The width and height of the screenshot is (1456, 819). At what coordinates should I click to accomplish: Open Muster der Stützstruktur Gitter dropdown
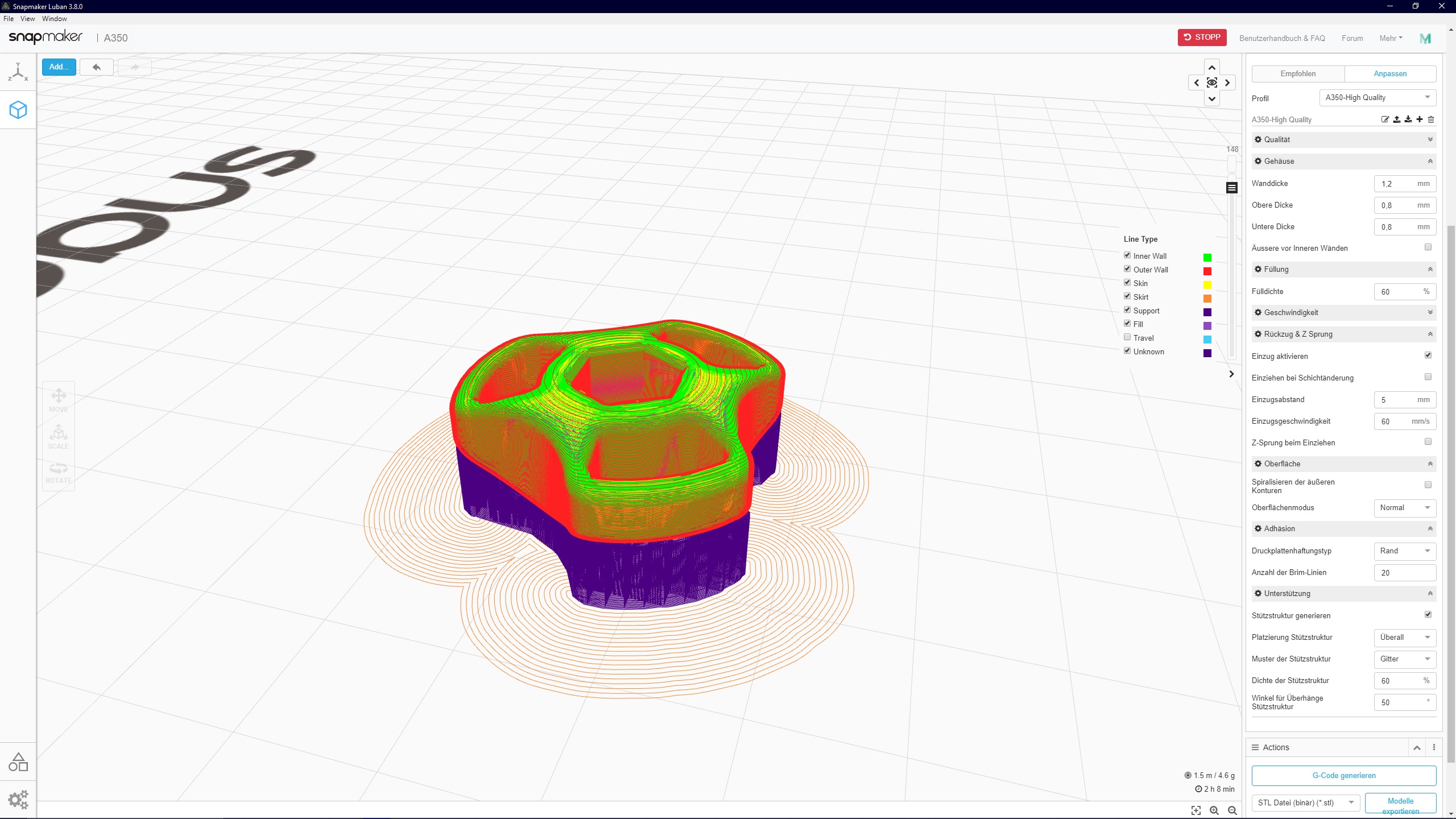coord(1405,659)
